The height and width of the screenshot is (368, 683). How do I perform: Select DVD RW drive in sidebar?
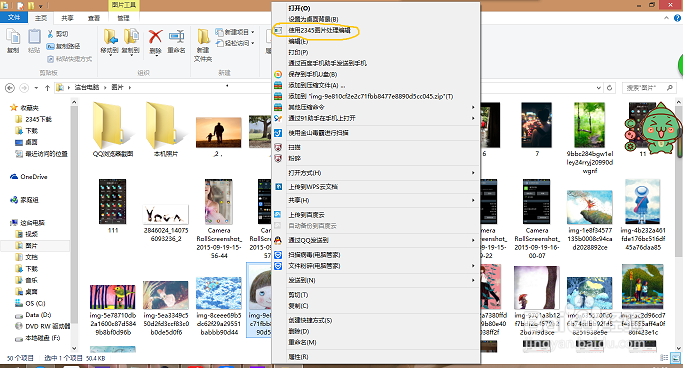pos(42,326)
